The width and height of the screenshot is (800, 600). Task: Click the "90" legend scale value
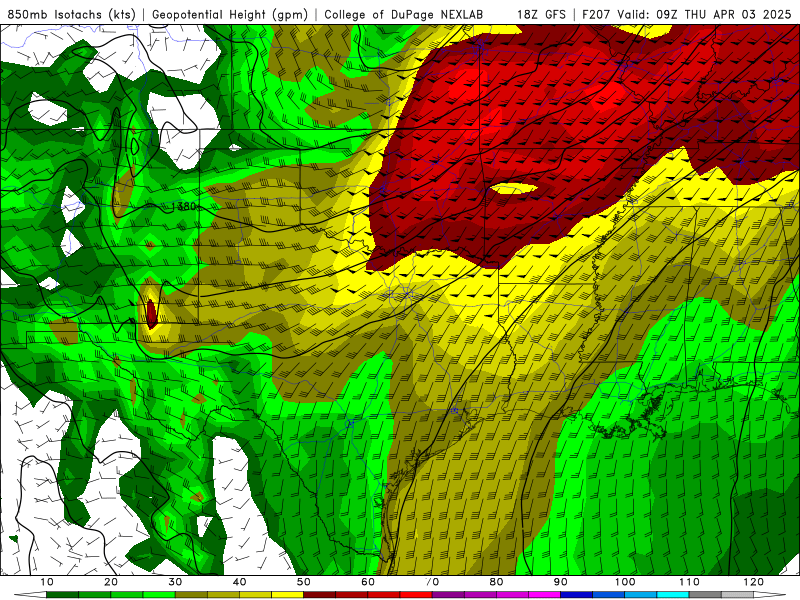click(561, 582)
